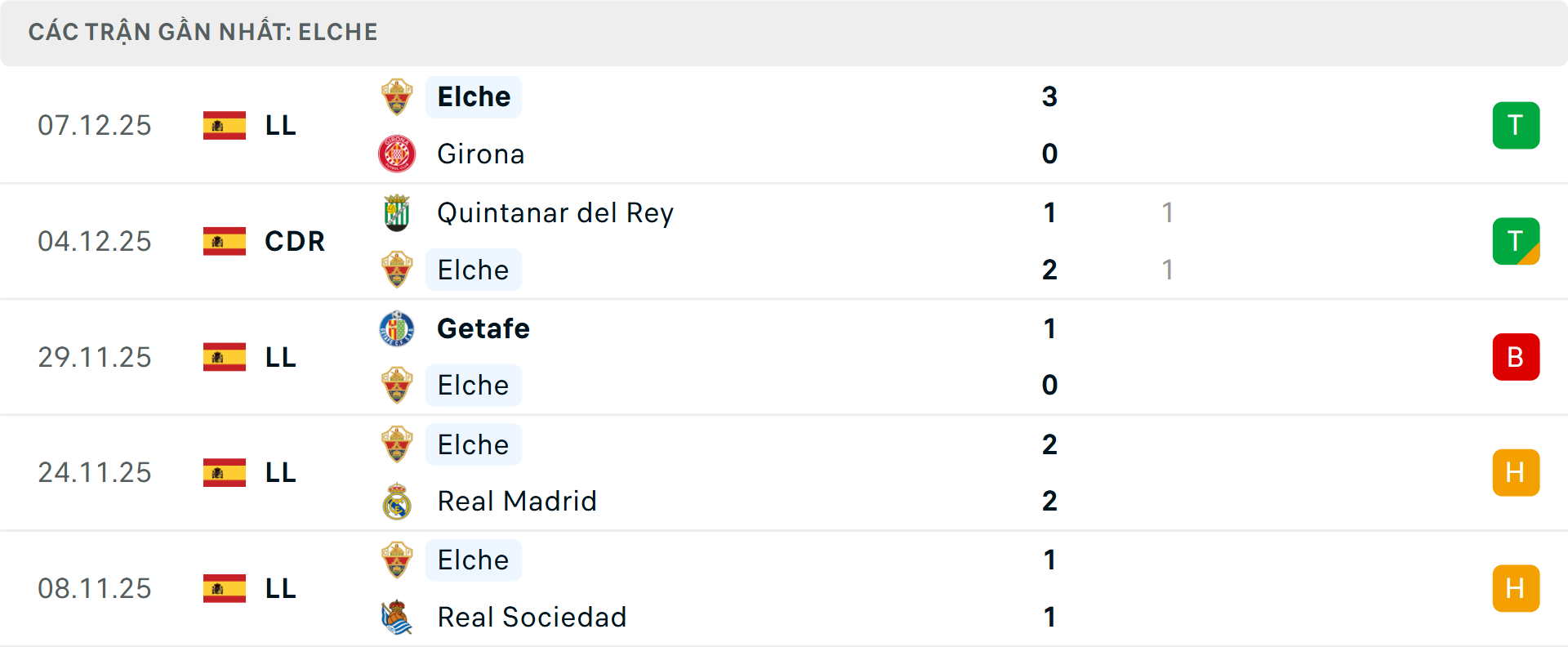Click Spain flag in the 07.12.25 row
This screenshot has width=1568, height=647.
[225, 125]
